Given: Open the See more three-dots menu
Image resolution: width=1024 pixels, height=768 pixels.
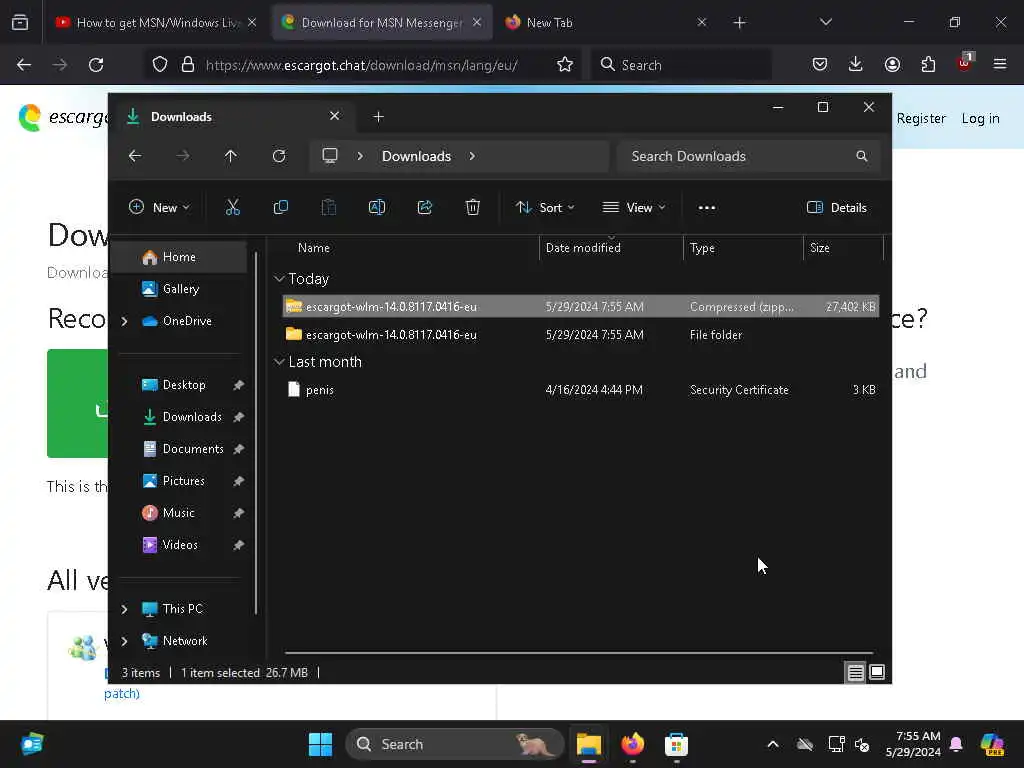Looking at the screenshot, I should [x=707, y=208].
